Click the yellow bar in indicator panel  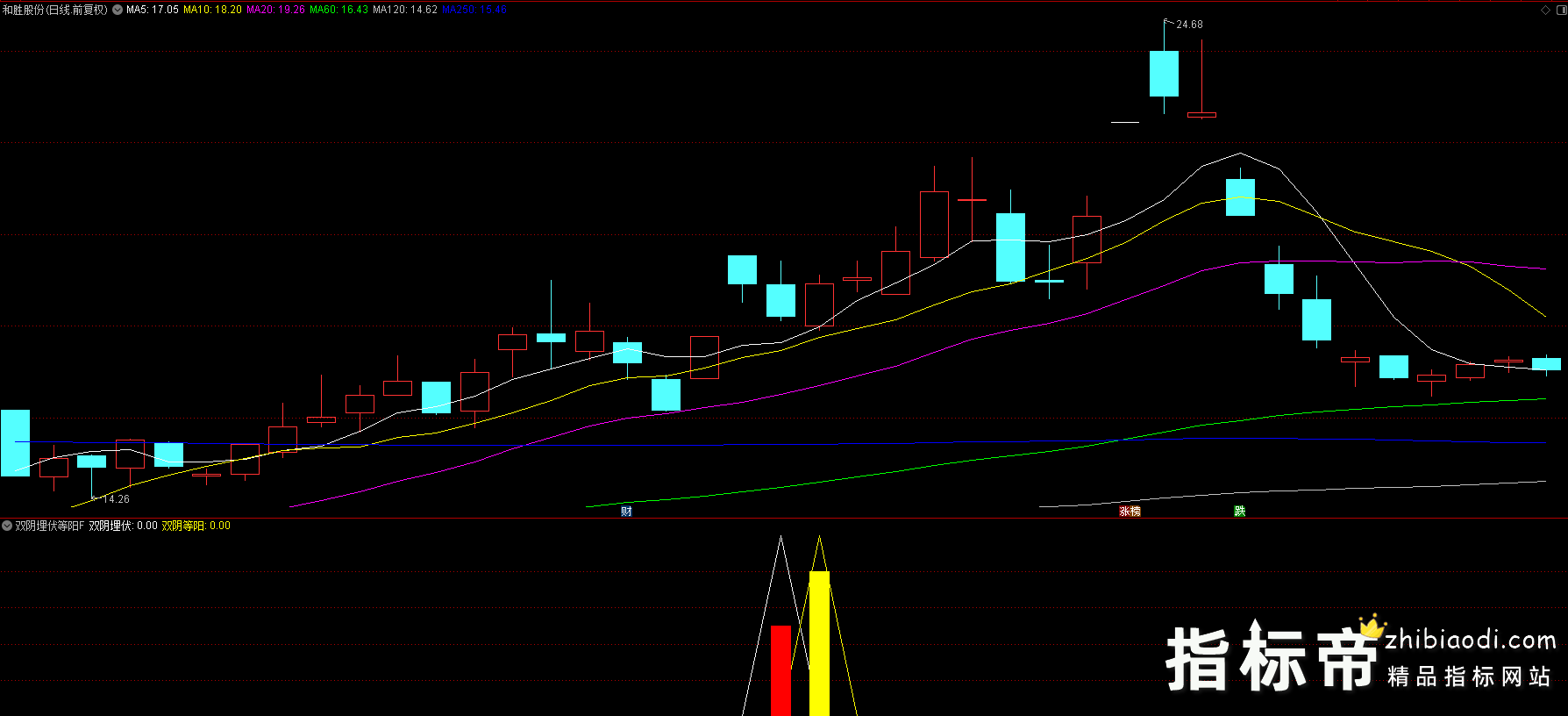pyautogui.click(x=819, y=643)
